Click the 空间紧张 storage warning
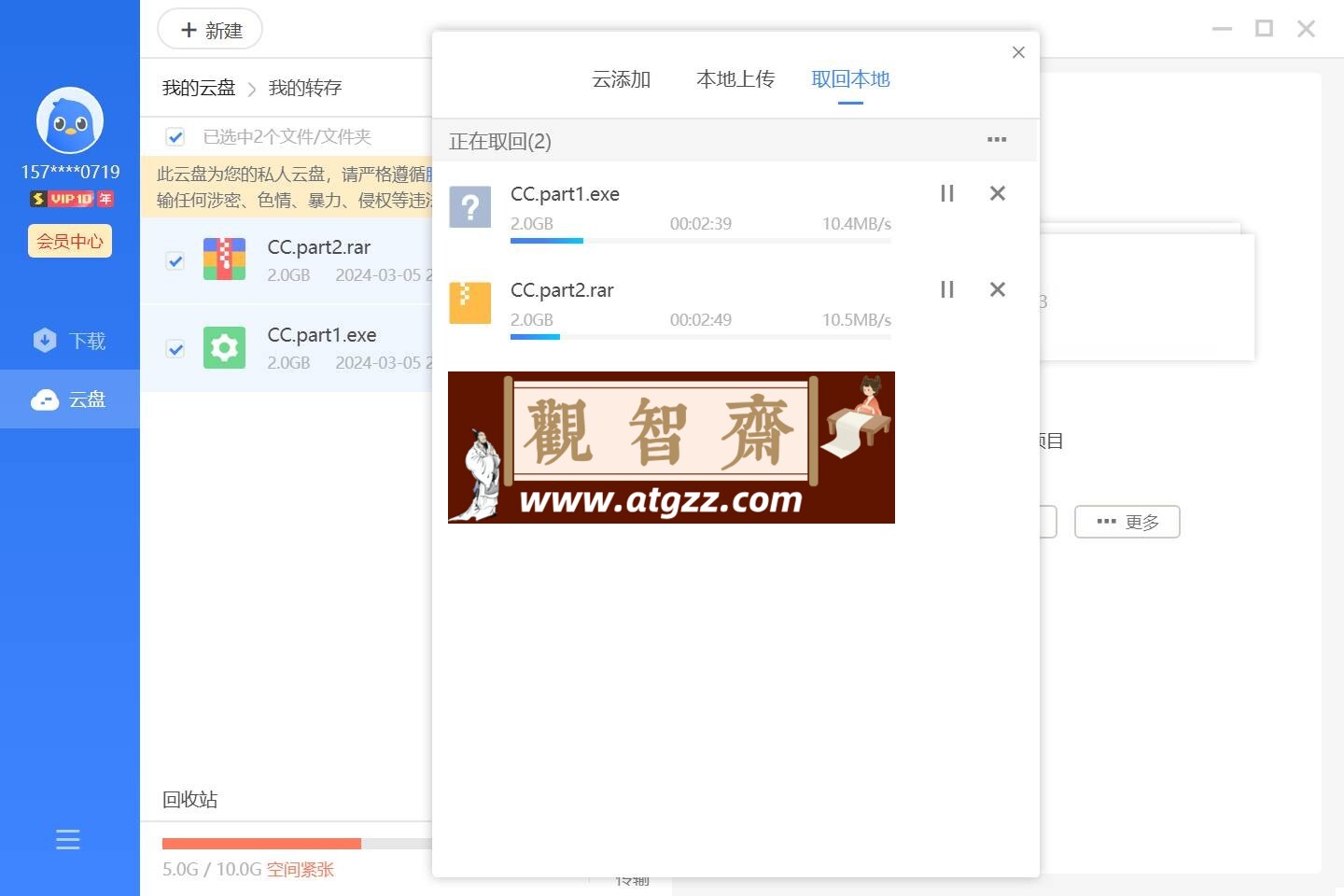Image resolution: width=1344 pixels, height=896 pixels. (x=301, y=869)
